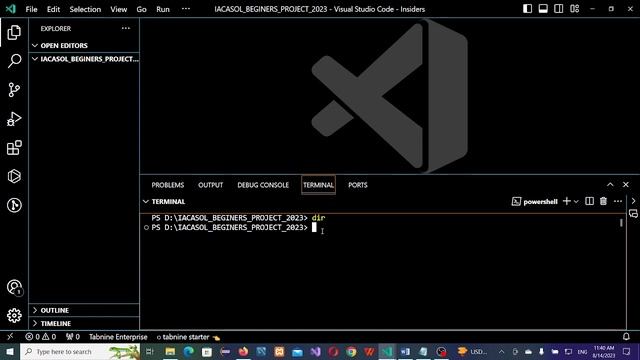This screenshot has height=360, width=640.
Task: Open the Explorer view in activity bar
Action: click(14, 33)
